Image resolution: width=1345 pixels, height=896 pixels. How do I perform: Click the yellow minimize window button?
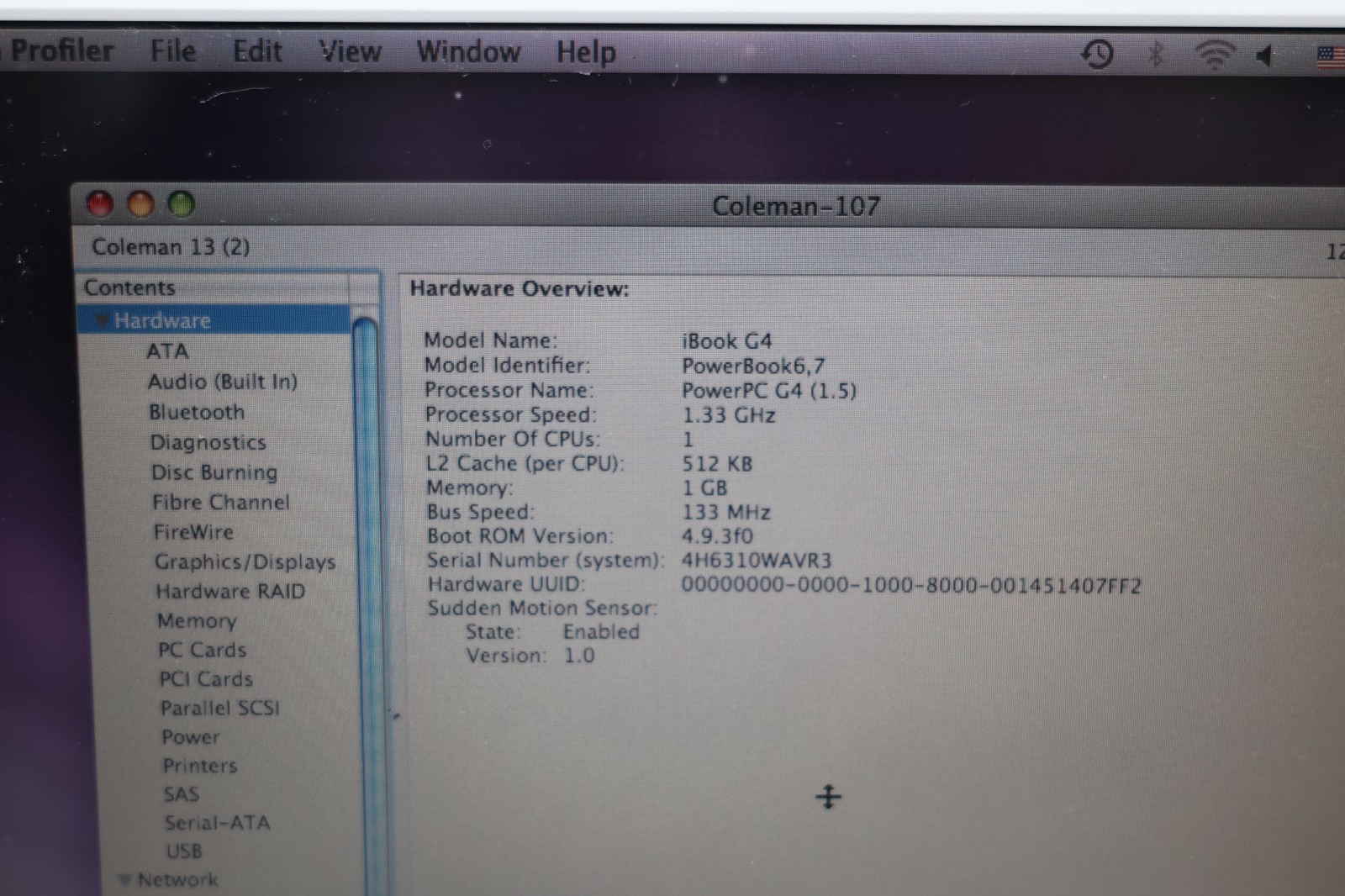[x=140, y=204]
